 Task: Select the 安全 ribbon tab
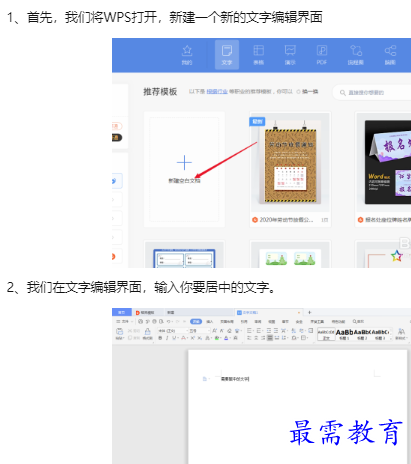click(x=299, y=321)
